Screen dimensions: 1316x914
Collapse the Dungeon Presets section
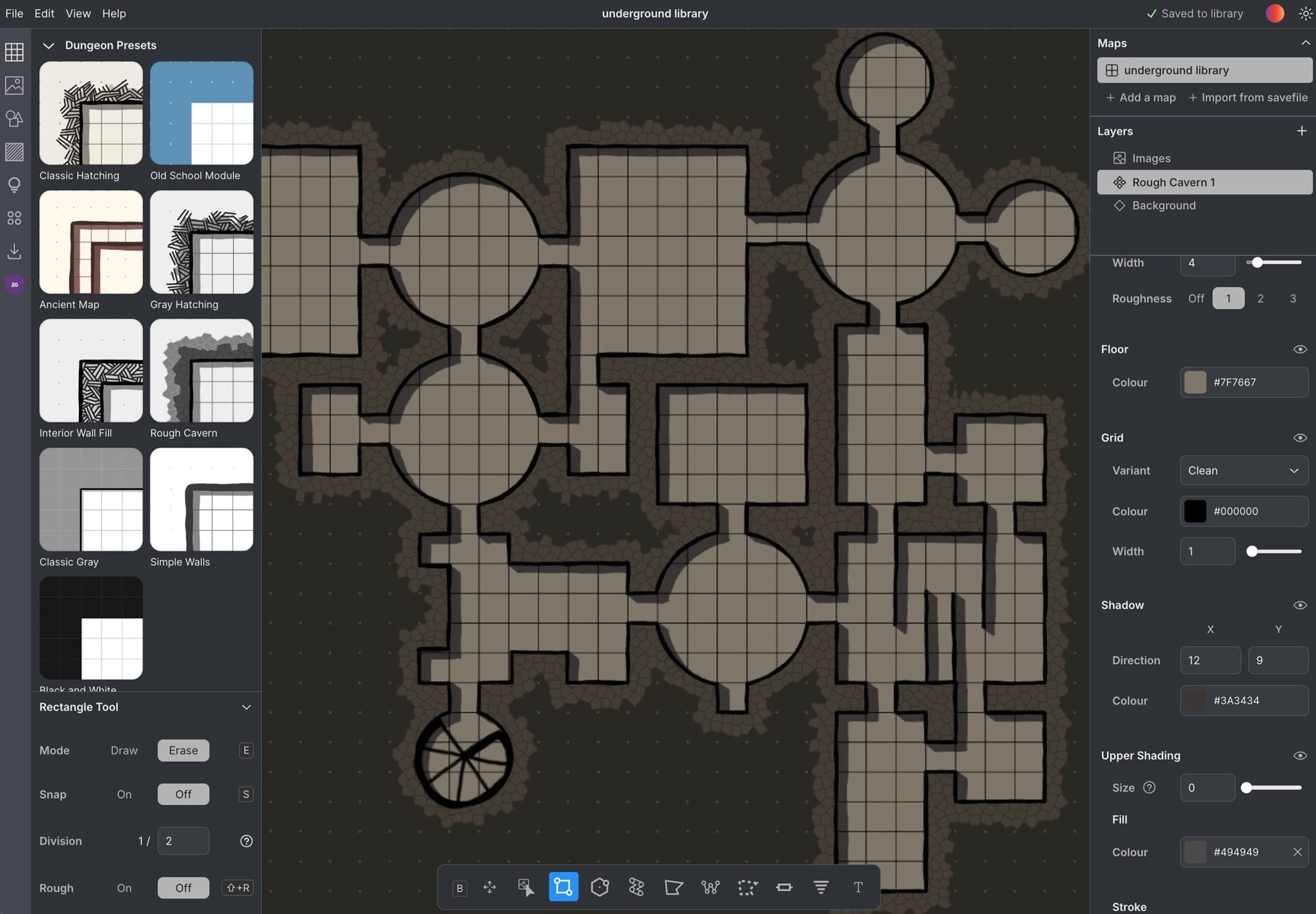[48, 45]
